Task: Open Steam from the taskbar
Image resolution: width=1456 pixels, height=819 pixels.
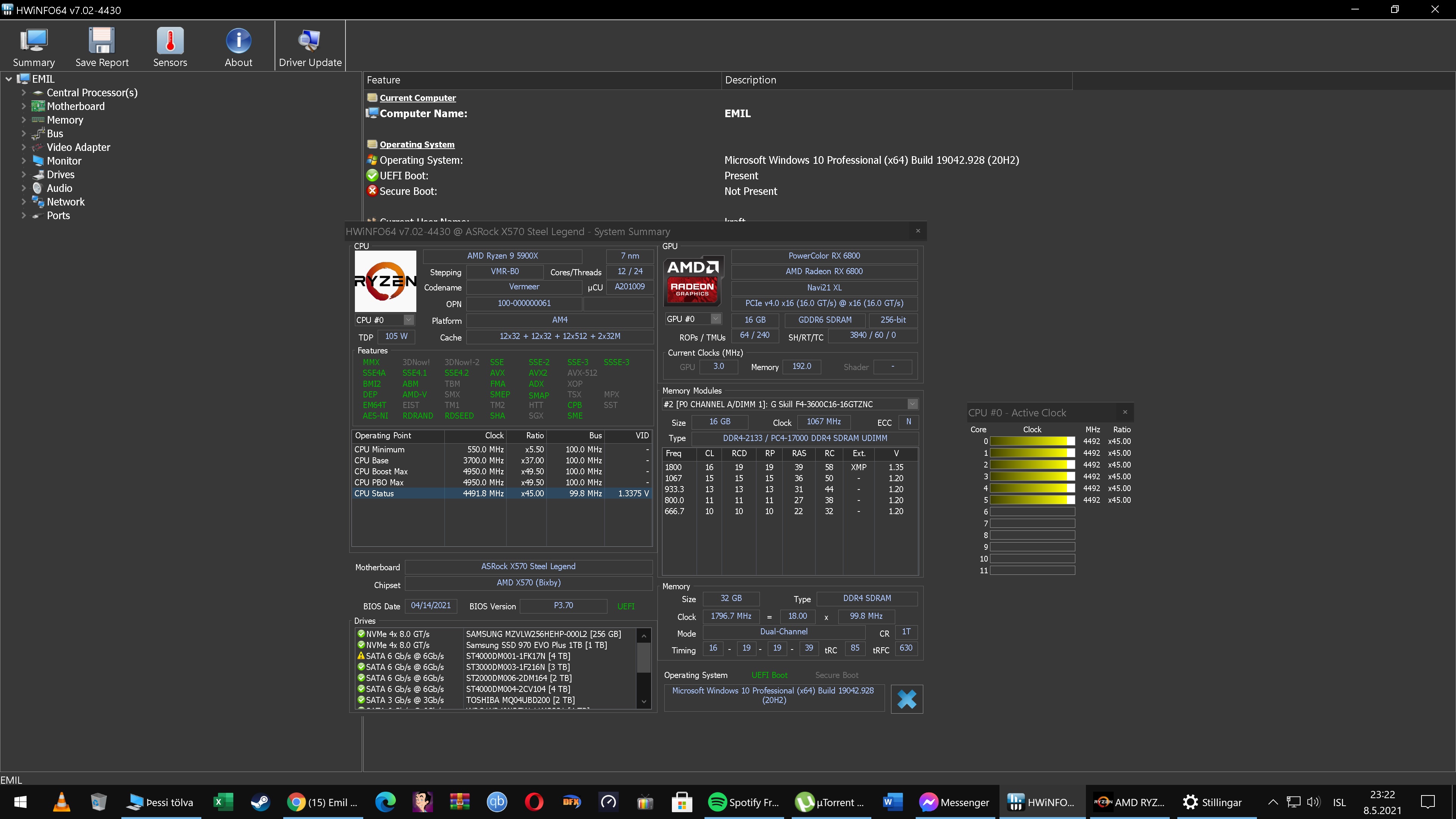Action: click(260, 802)
